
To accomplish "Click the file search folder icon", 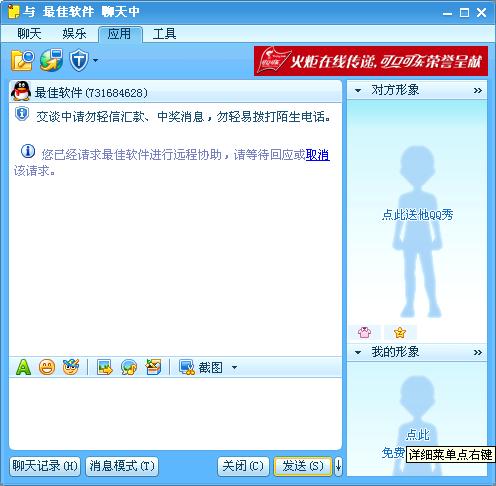I will pos(22,60).
